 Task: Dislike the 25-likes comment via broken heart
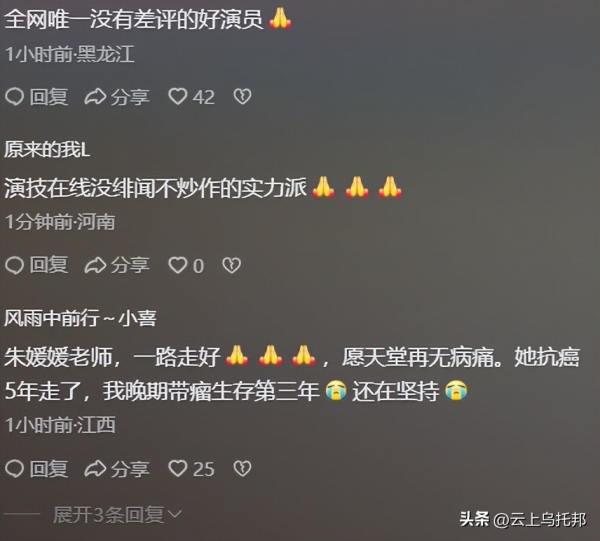click(242, 469)
